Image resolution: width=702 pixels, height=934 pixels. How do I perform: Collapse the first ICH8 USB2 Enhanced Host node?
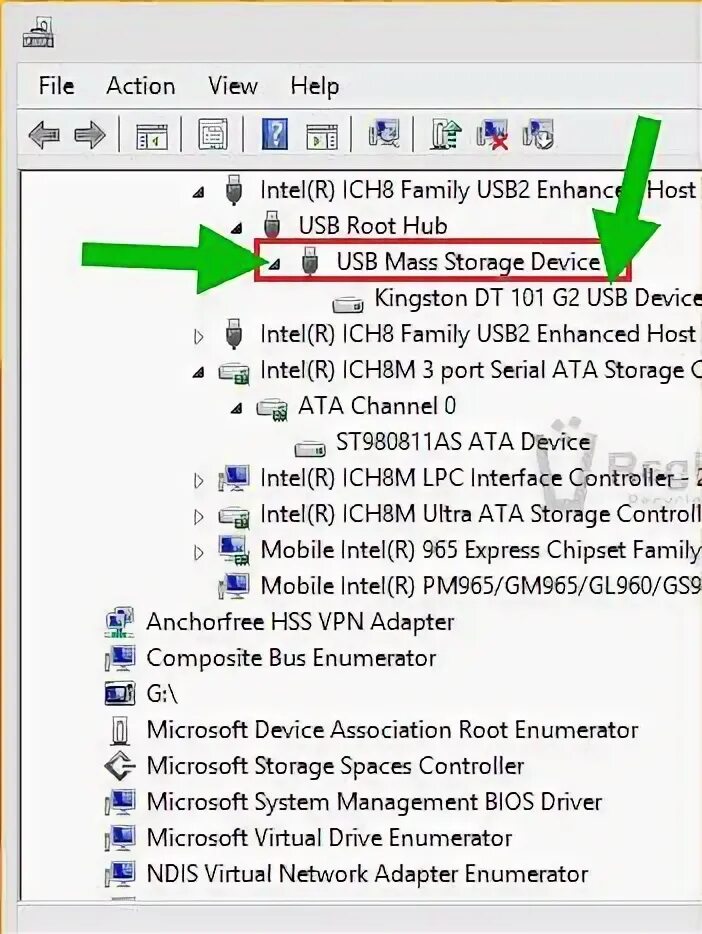coord(199,192)
